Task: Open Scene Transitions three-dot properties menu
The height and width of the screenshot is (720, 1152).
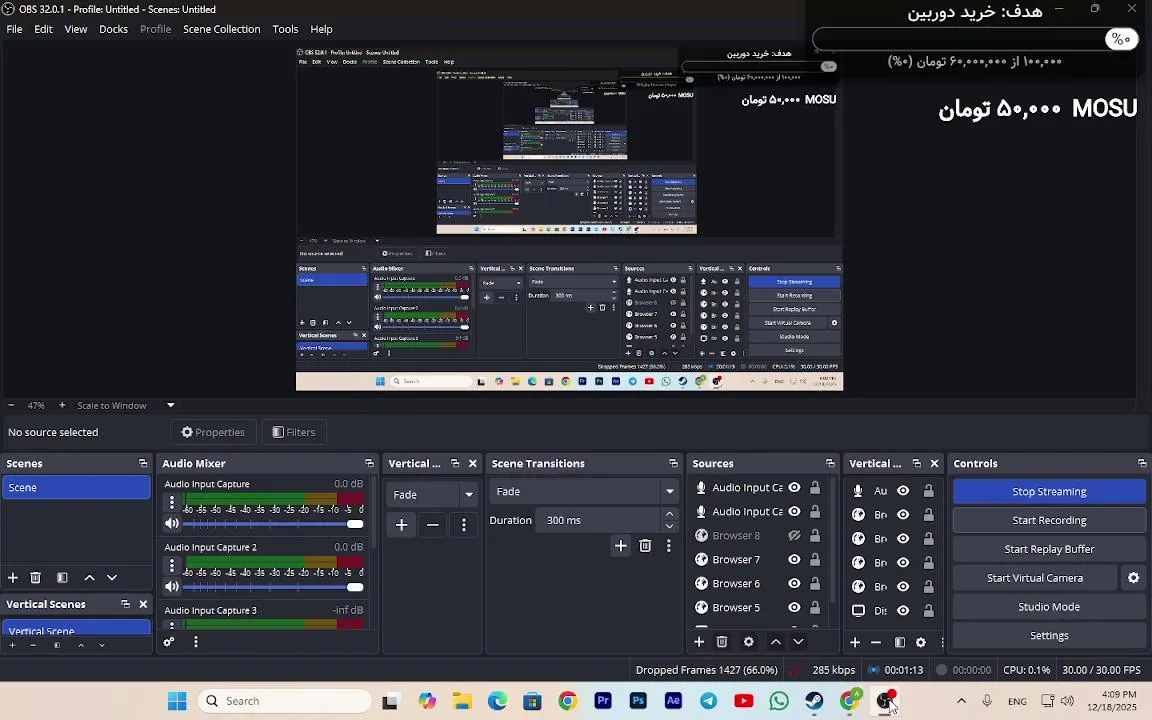Action: (x=669, y=545)
